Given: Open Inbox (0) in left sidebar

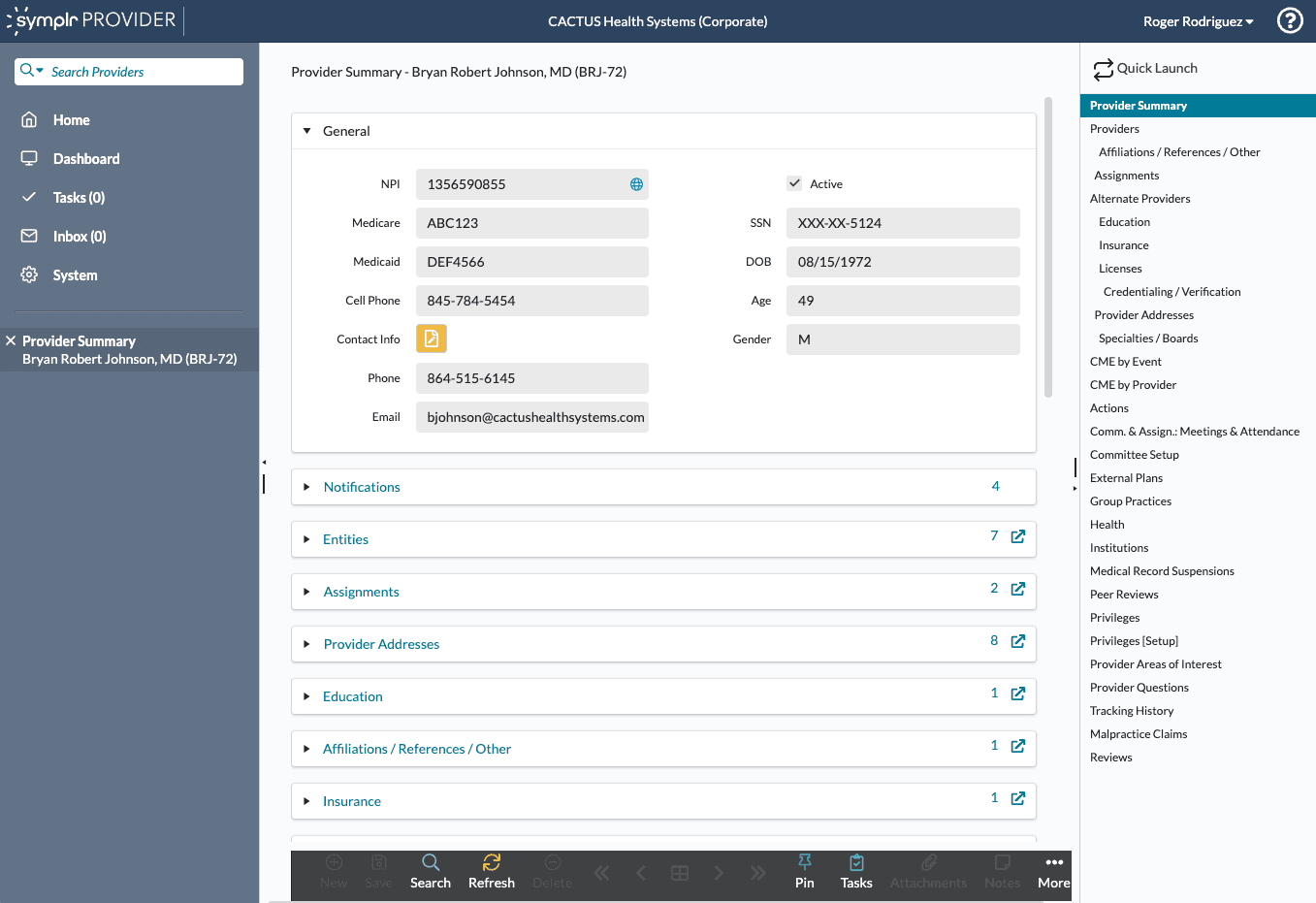Looking at the screenshot, I should (x=80, y=237).
